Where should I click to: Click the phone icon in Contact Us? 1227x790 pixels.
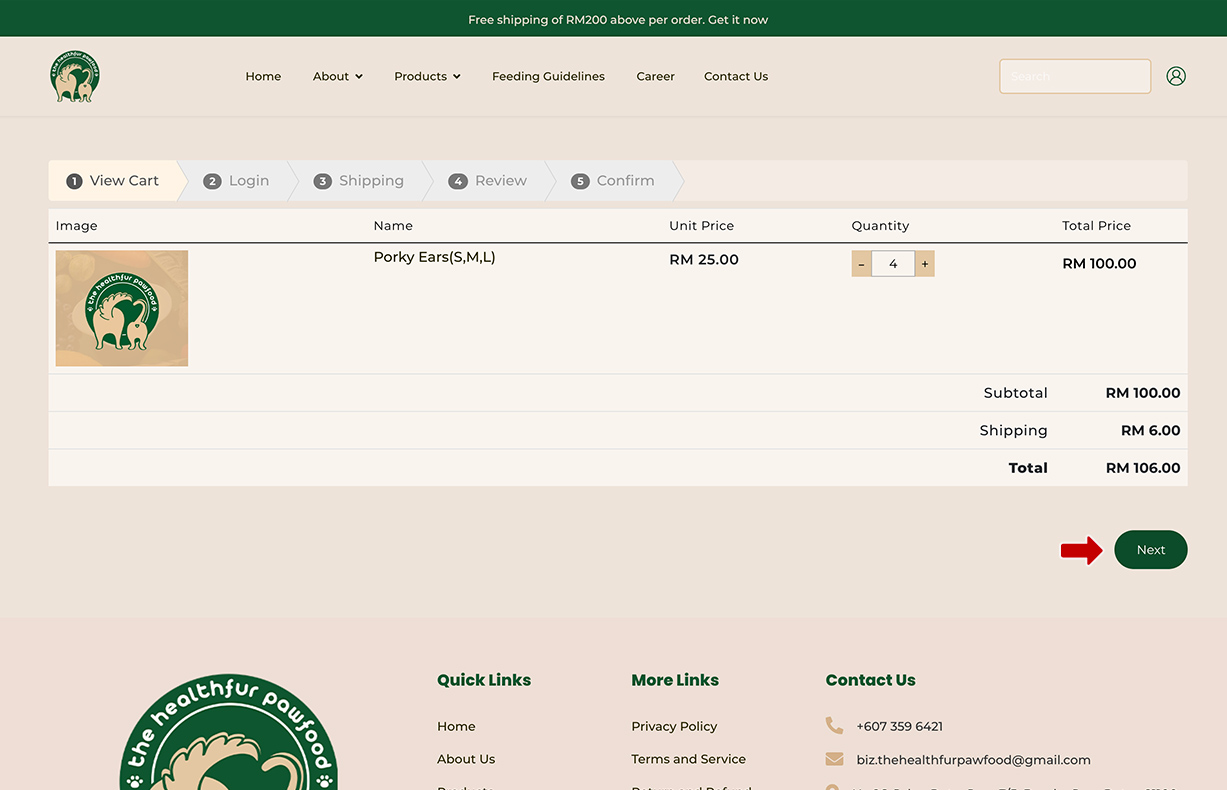[834, 726]
